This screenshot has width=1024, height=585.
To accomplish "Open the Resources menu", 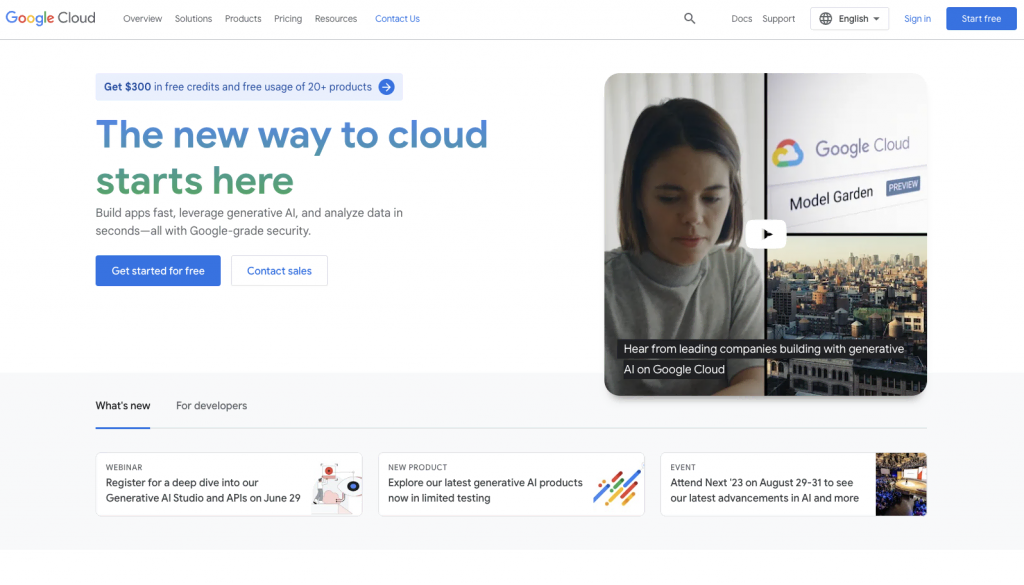I will point(335,19).
